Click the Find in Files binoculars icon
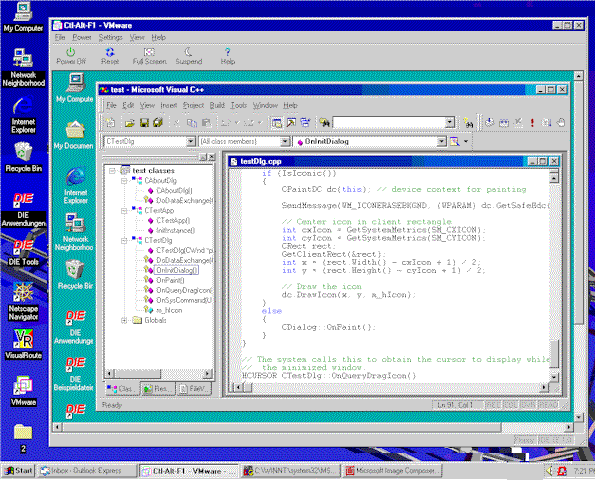This screenshot has height=480, width=595. [324, 123]
